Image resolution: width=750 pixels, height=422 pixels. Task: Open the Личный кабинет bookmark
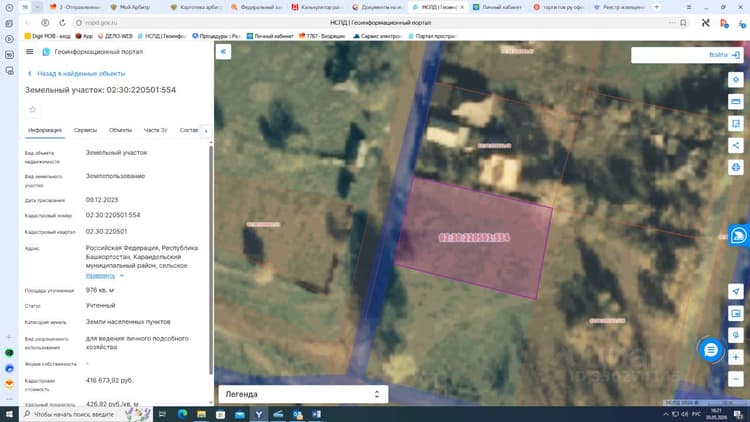tap(270, 36)
